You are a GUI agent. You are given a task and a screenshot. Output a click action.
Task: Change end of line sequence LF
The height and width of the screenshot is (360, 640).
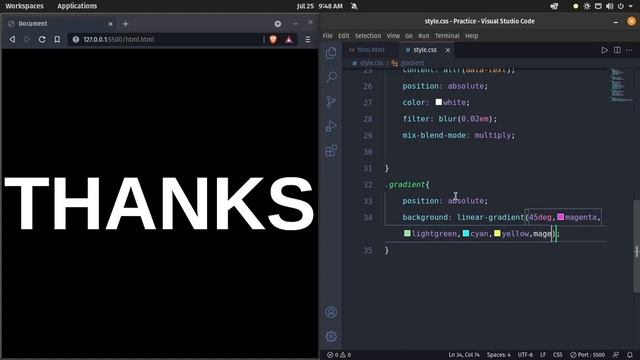pos(543,355)
